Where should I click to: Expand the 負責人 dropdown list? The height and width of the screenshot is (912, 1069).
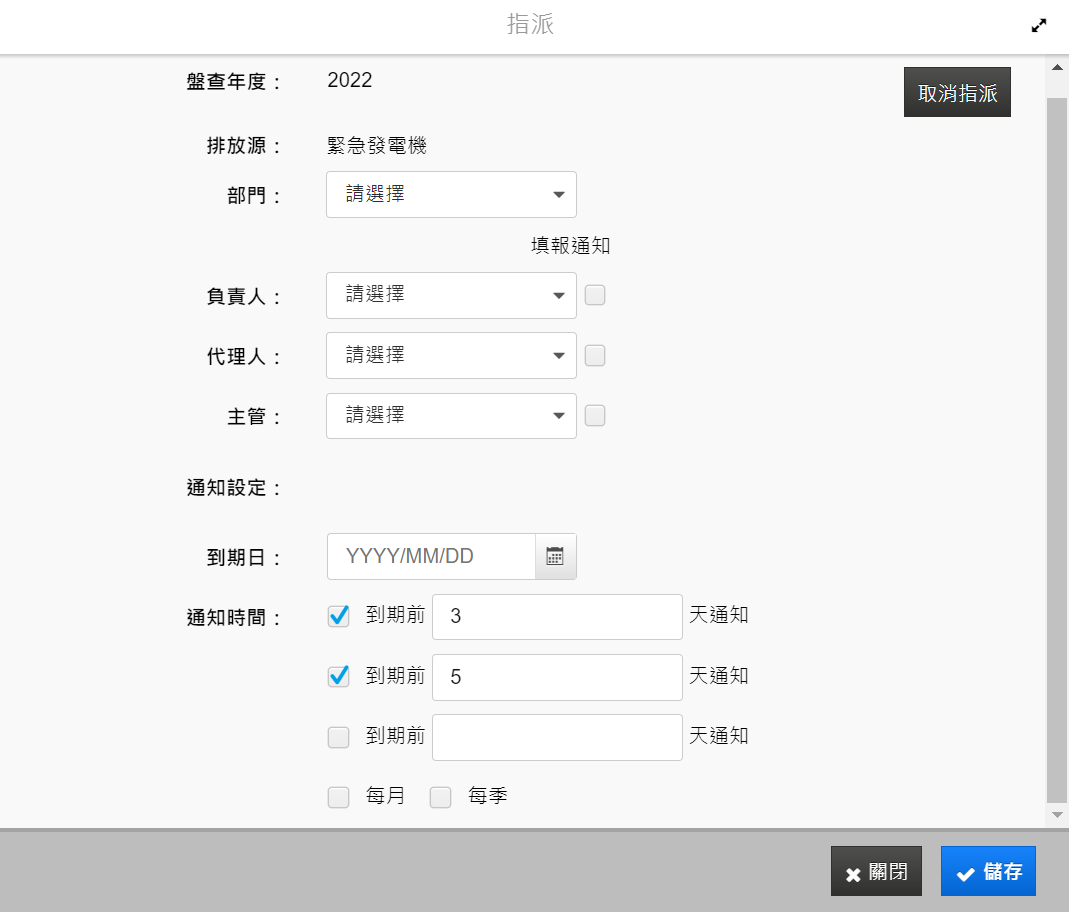451,295
